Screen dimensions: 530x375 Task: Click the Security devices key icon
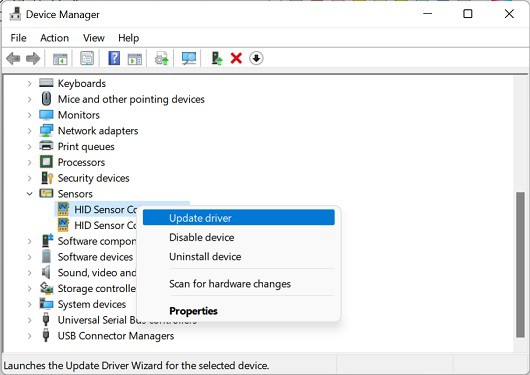(47, 178)
